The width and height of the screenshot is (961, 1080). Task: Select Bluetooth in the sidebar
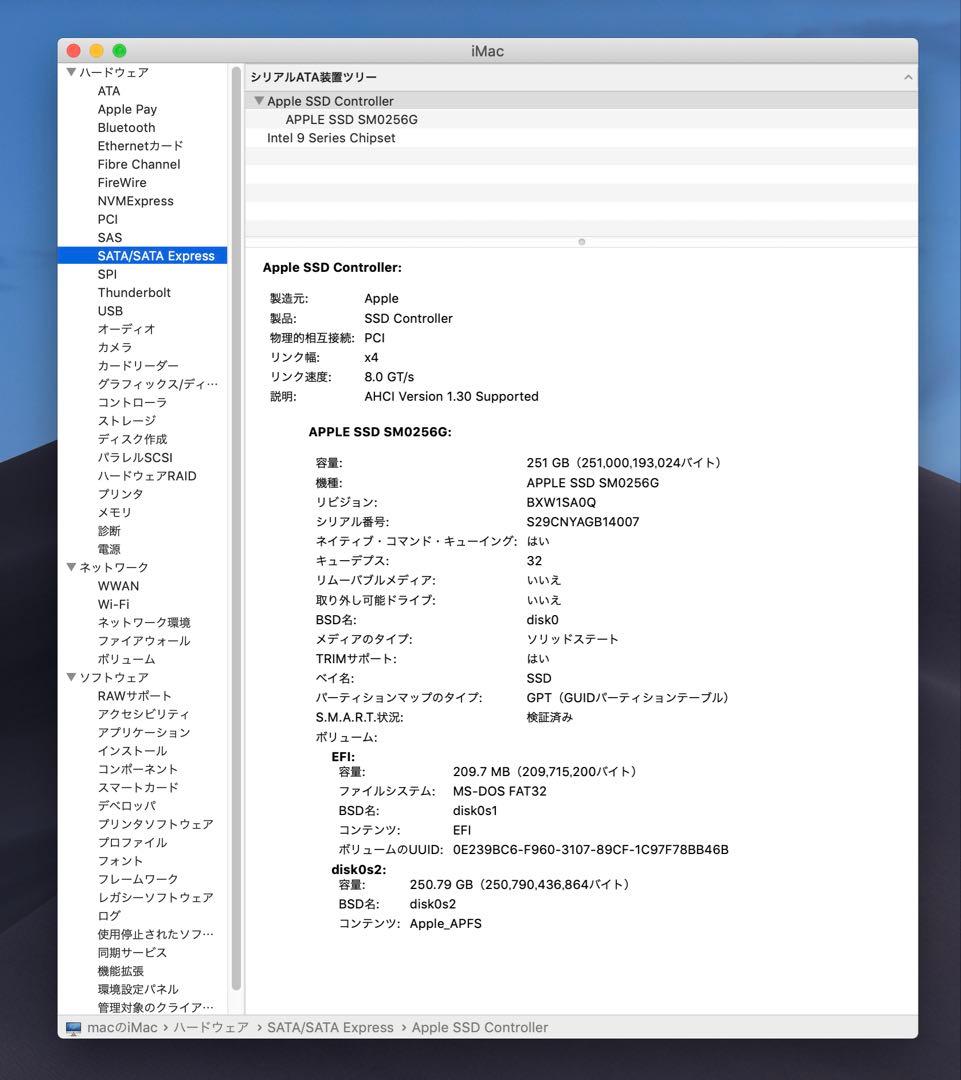point(126,127)
